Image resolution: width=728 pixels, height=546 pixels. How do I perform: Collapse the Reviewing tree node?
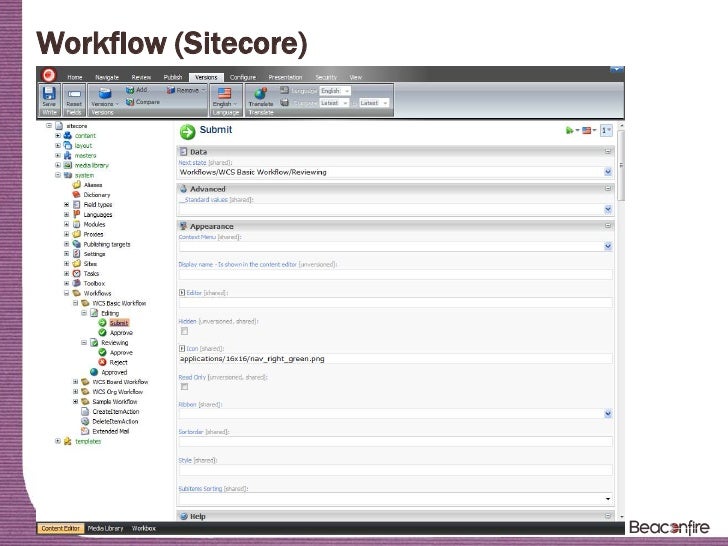pyautogui.click(x=84, y=343)
